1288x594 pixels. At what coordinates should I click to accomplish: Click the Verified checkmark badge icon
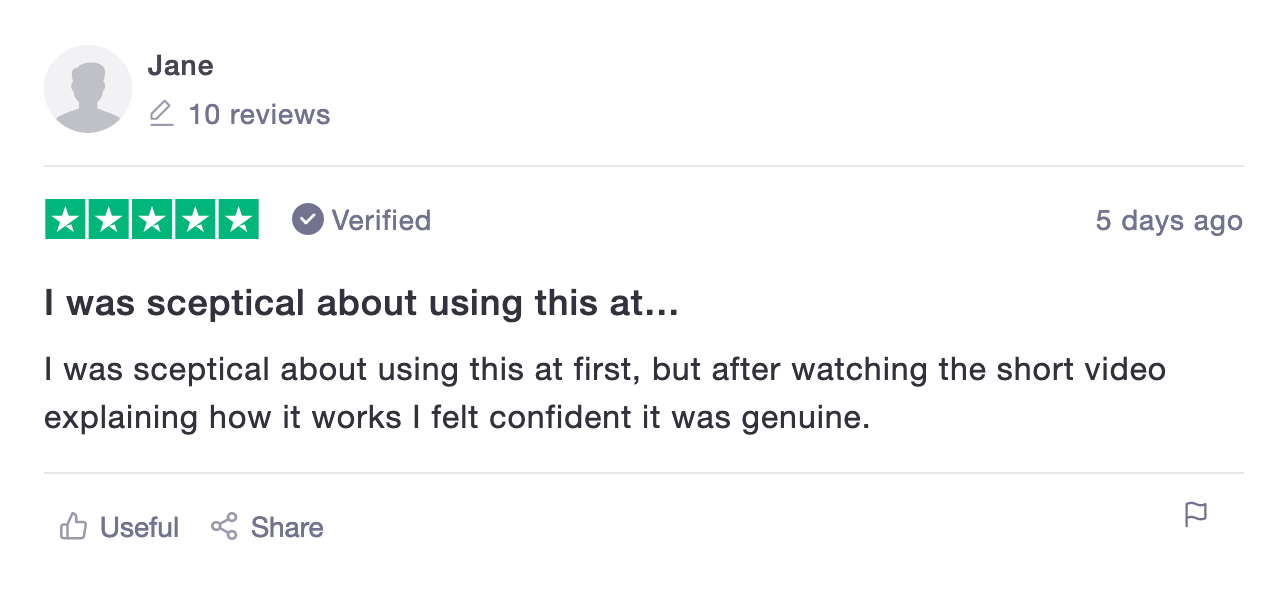coord(308,220)
